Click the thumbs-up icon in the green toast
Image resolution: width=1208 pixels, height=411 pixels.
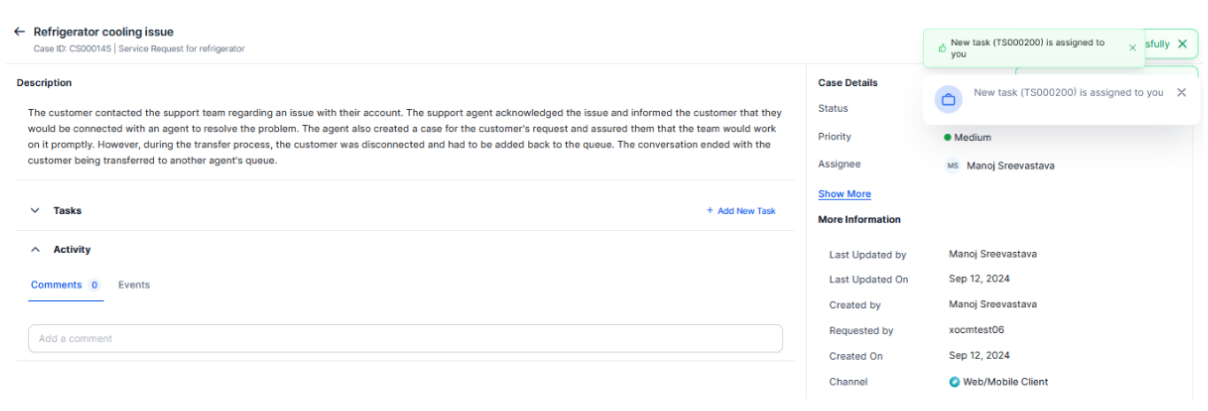point(942,48)
